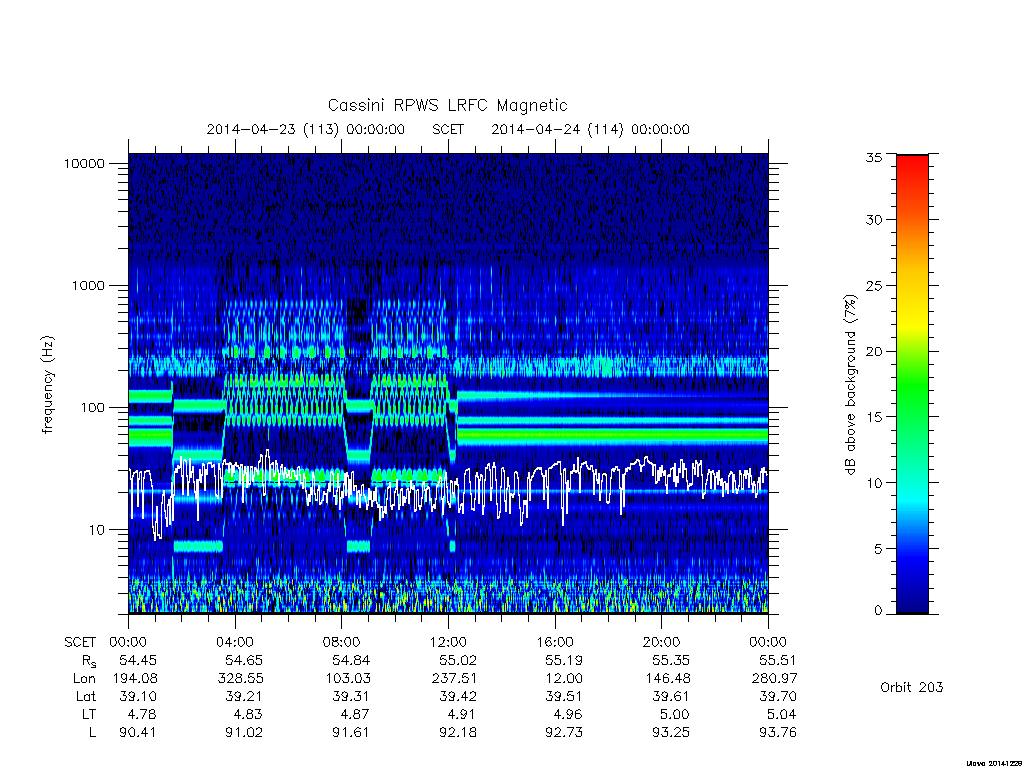Viewport: 1024px width, 768px height.
Task: Click the L value 93.76 at end
Action: 778,732
